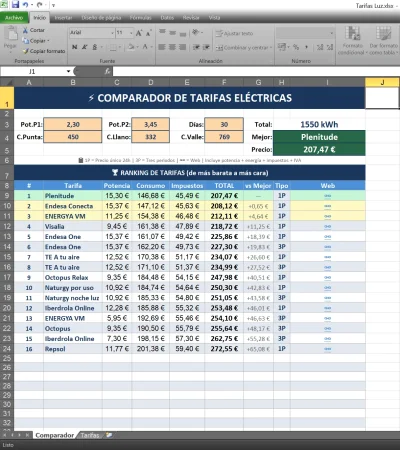Apply the thousands separator style

point(306,47)
